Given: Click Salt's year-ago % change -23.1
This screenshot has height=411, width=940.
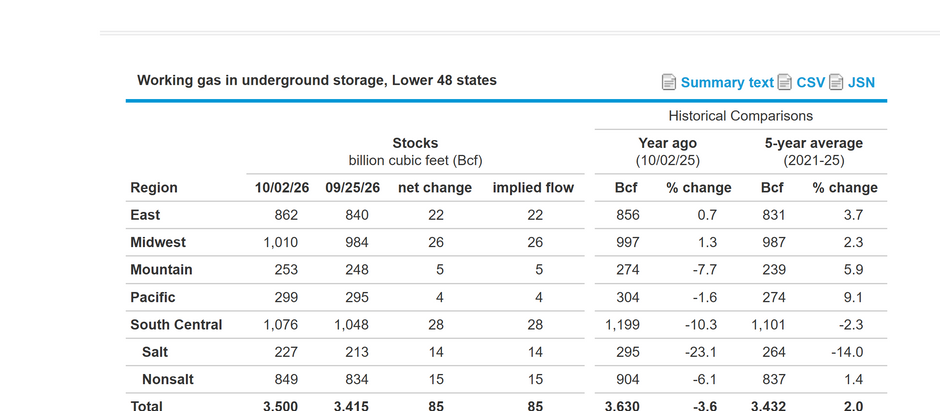Looking at the screenshot, I should (x=701, y=352).
